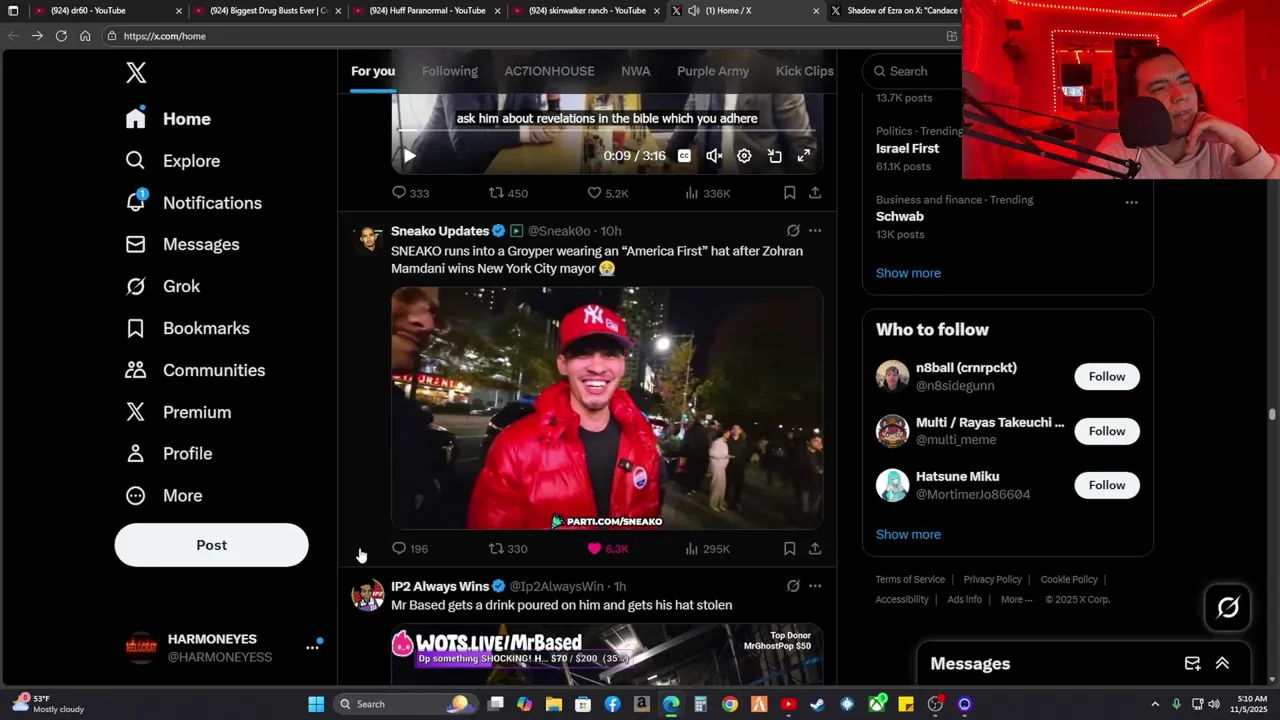This screenshot has width=1280, height=720.
Task: Play the top video
Action: (409, 156)
